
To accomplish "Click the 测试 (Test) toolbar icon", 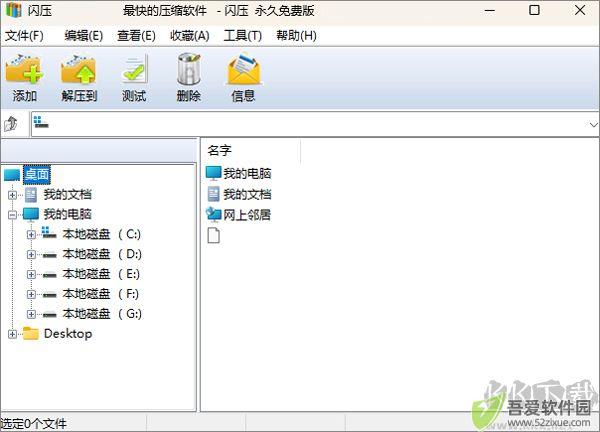I will pos(134,70).
